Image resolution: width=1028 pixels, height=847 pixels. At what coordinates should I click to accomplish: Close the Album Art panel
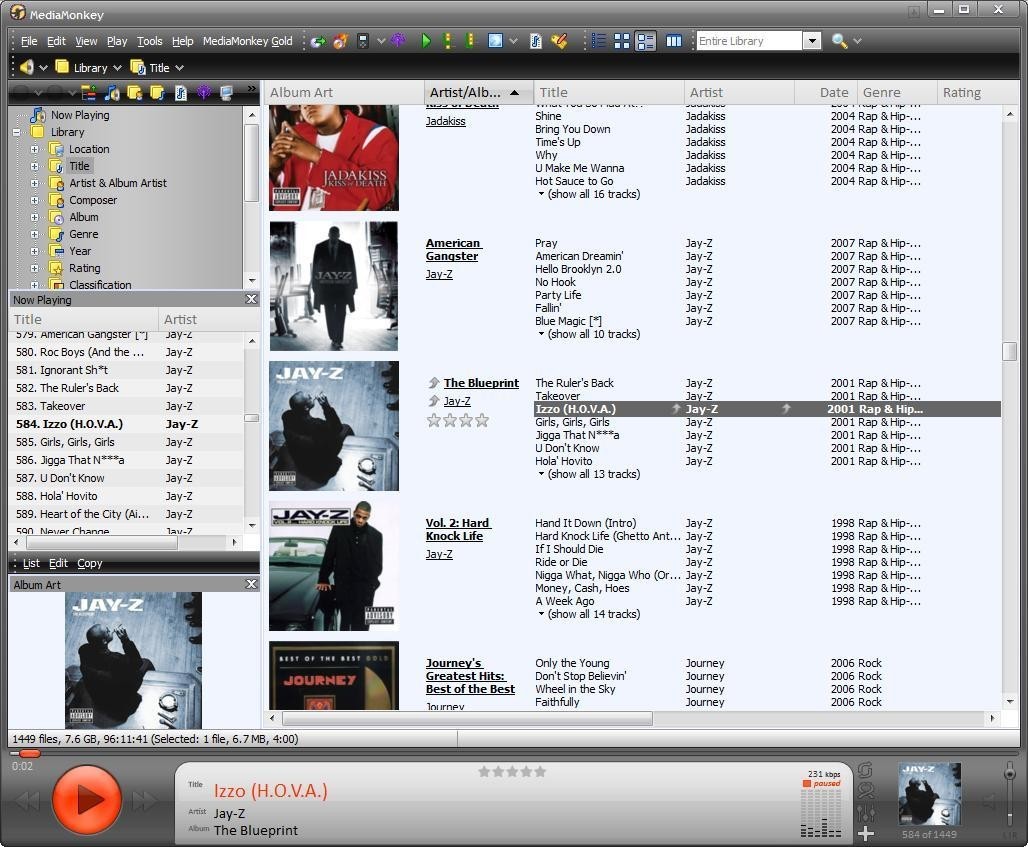click(251, 584)
